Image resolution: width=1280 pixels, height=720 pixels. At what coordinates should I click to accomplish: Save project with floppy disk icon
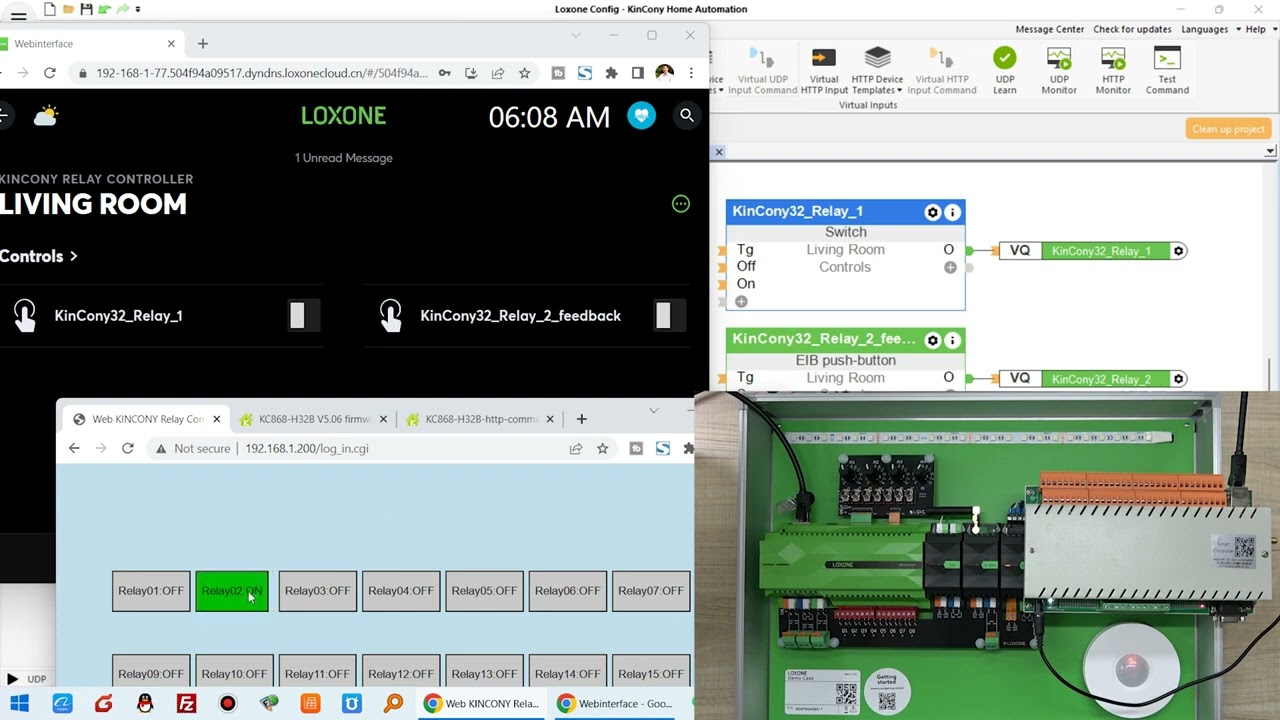click(x=87, y=9)
